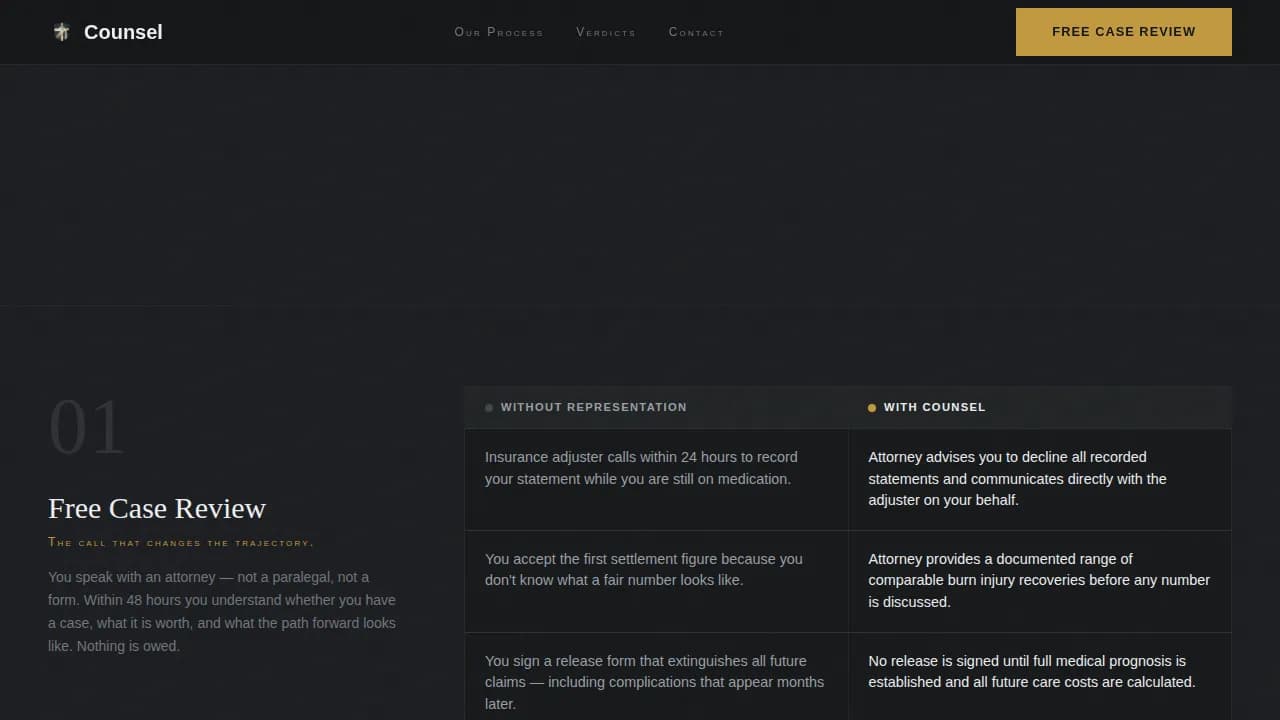Select the gold dot beside WITH COUNSEL

pos(871,407)
